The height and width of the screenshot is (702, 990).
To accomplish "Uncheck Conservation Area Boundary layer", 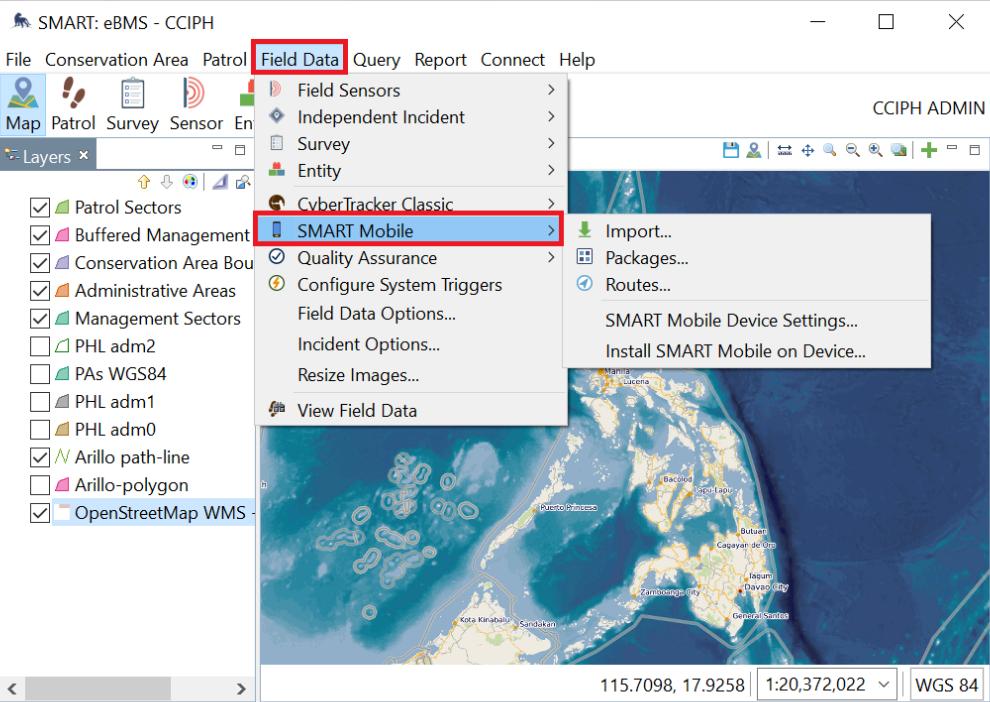I will (x=40, y=263).
